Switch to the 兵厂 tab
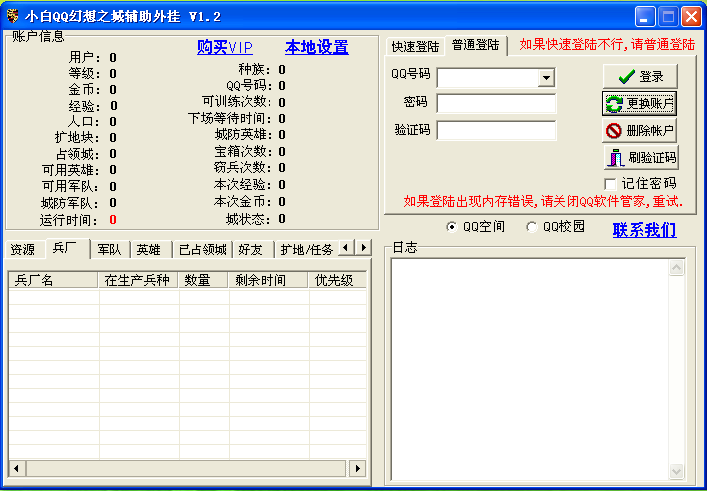The image size is (707, 491). tap(68, 248)
